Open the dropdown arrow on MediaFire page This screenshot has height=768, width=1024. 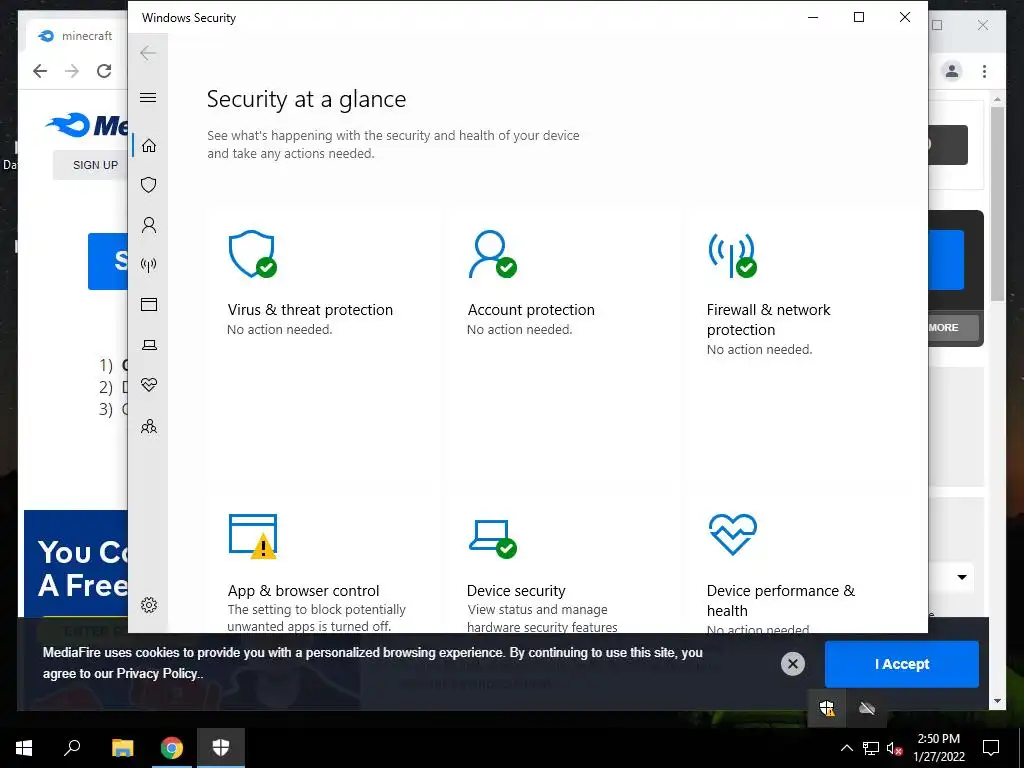point(962,577)
